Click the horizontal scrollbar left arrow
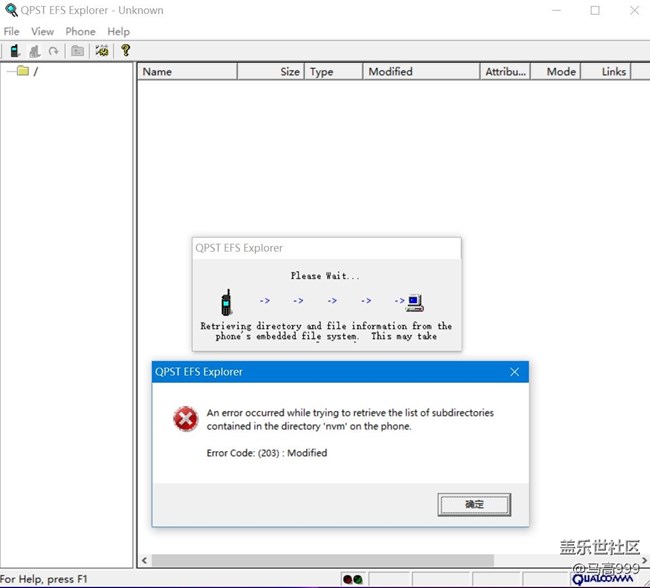This screenshot has width=650, height=588. click(144, 561)
